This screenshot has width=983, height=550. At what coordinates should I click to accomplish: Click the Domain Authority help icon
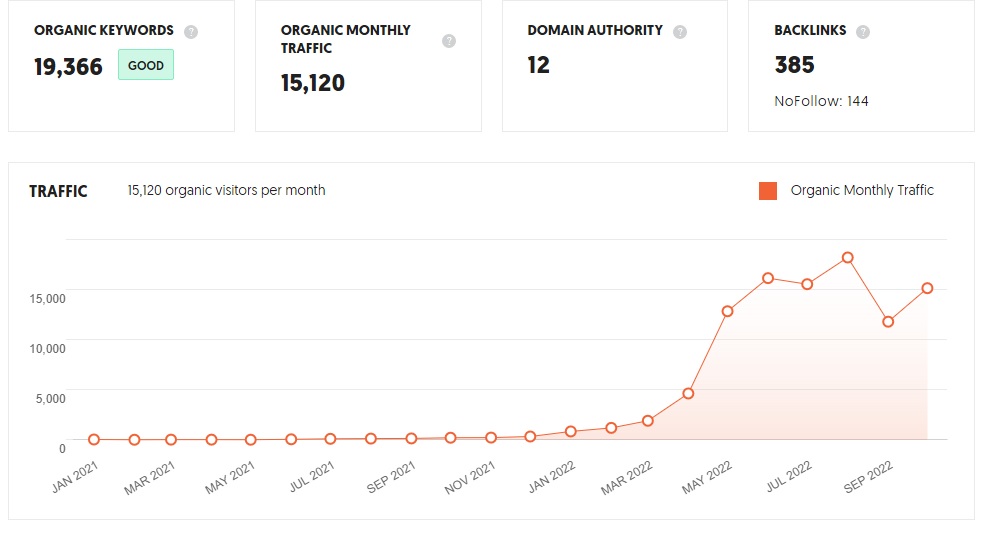(680, 31)
